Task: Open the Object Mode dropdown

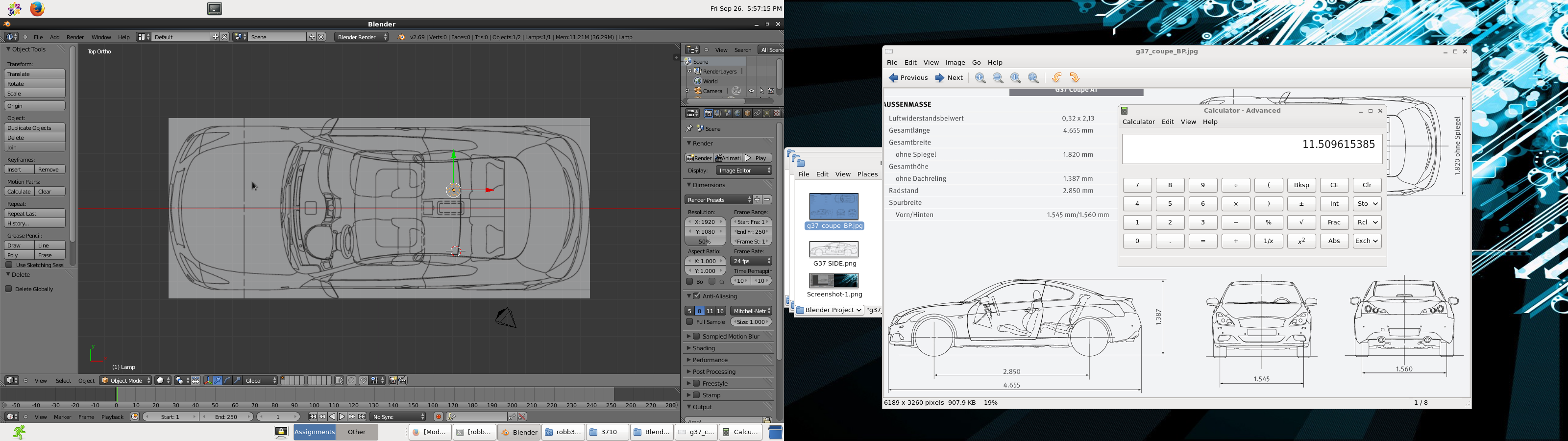Action: 126,381
